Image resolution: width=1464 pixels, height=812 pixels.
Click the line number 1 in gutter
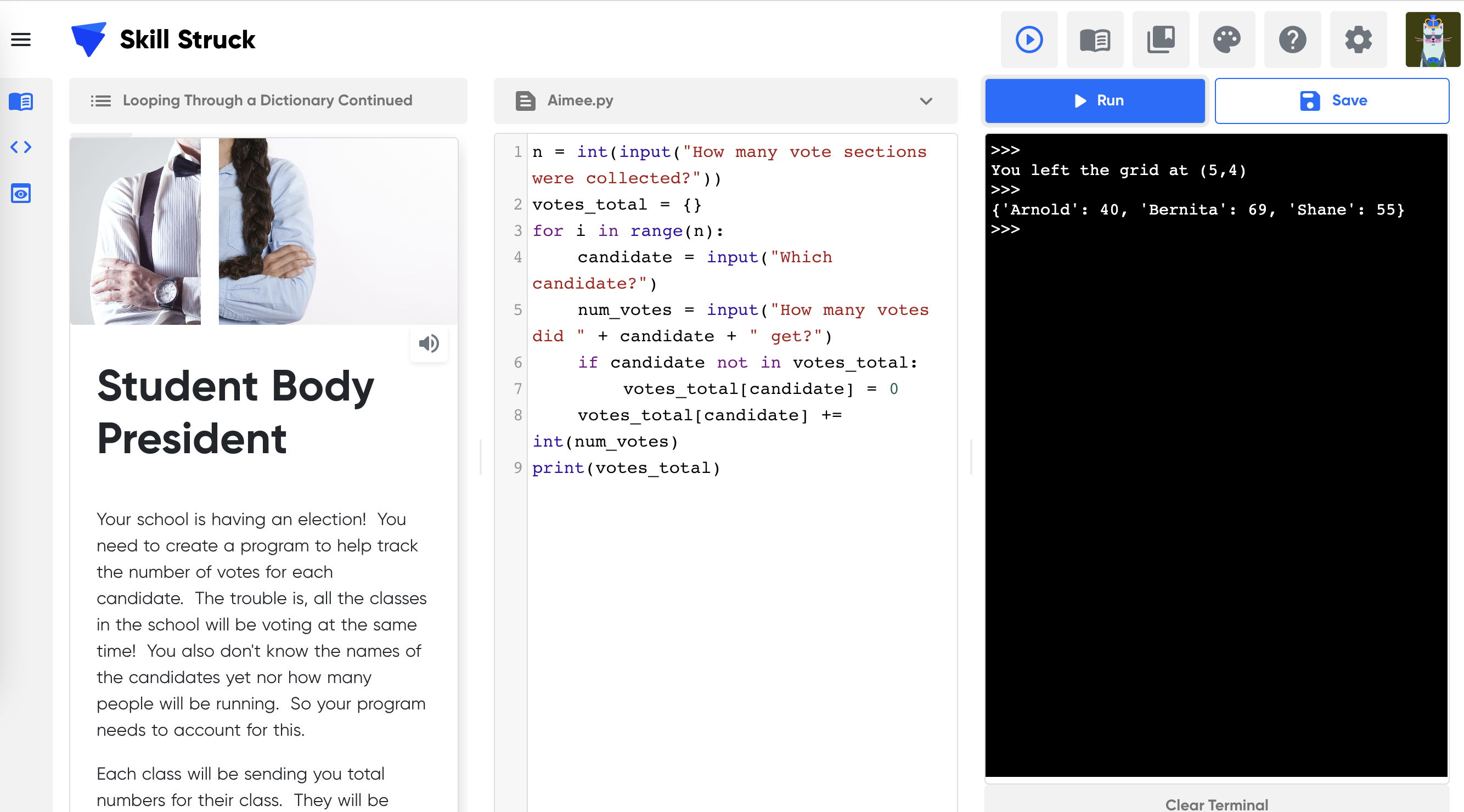tap(517, 152)
